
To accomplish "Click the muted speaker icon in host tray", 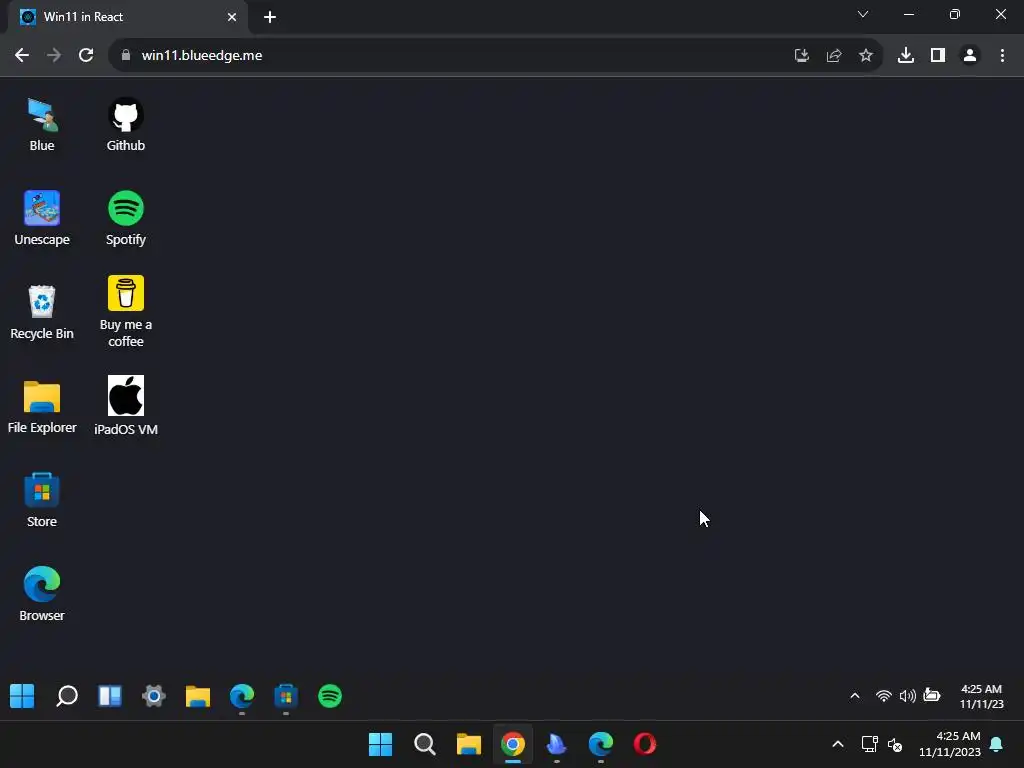I will (895, 744).
